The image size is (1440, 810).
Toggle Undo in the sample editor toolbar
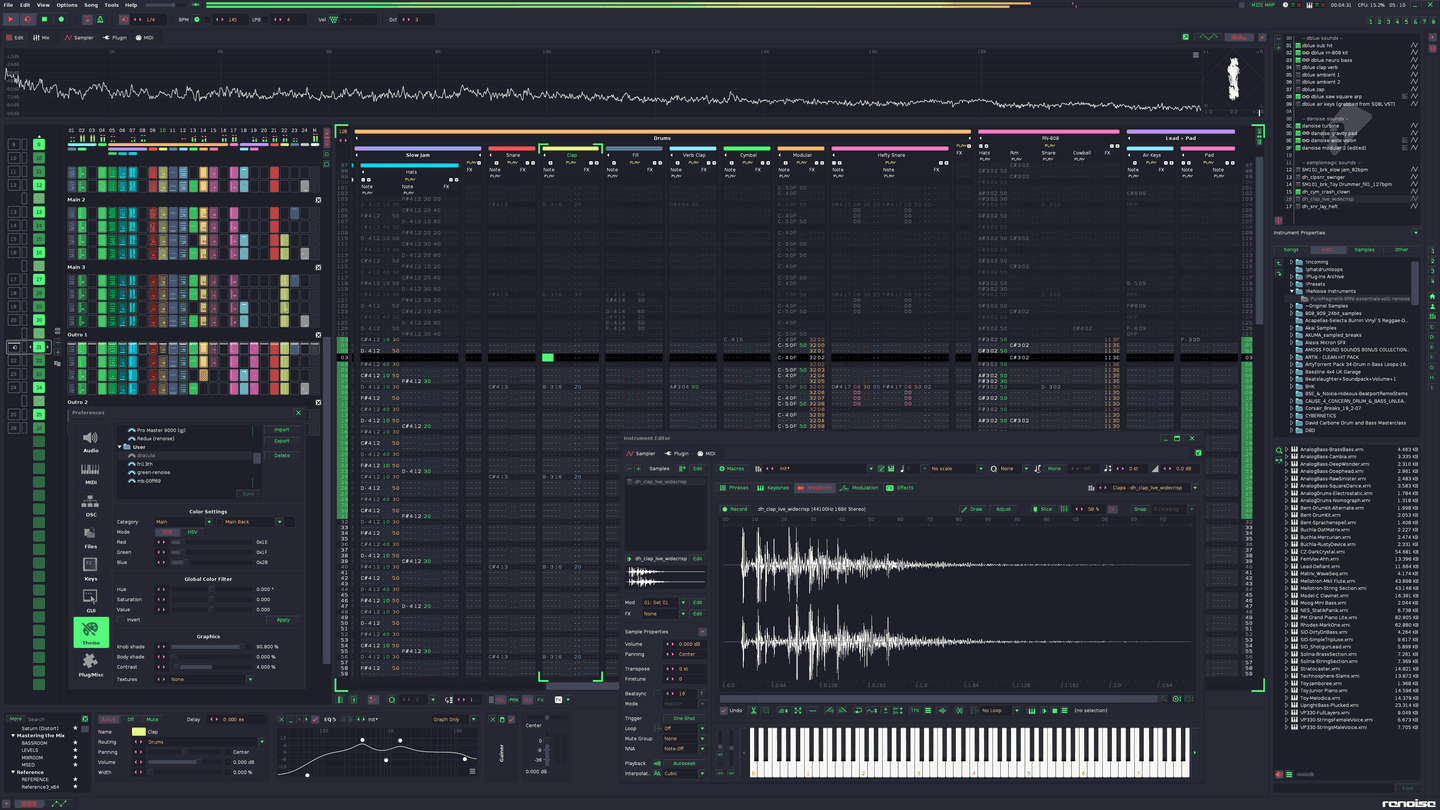[x=724, y=710]
